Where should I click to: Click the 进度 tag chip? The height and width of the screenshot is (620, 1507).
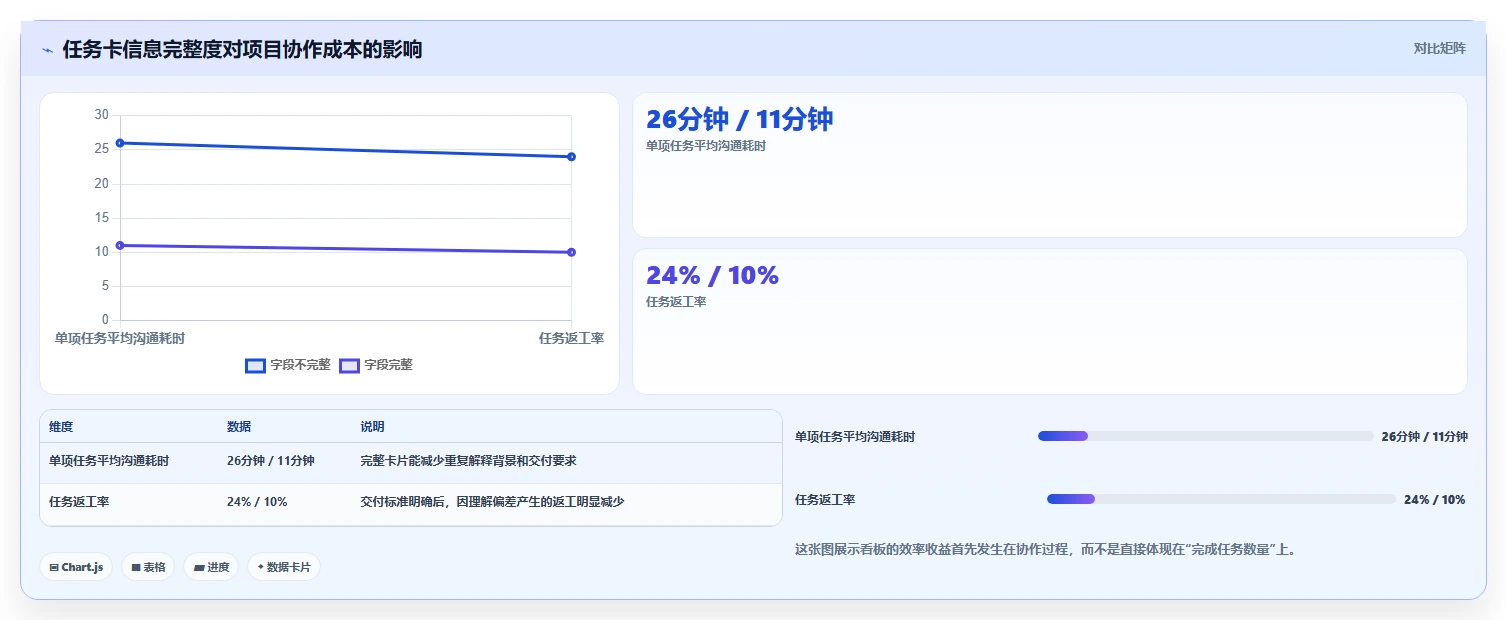(x=211, y=567)
